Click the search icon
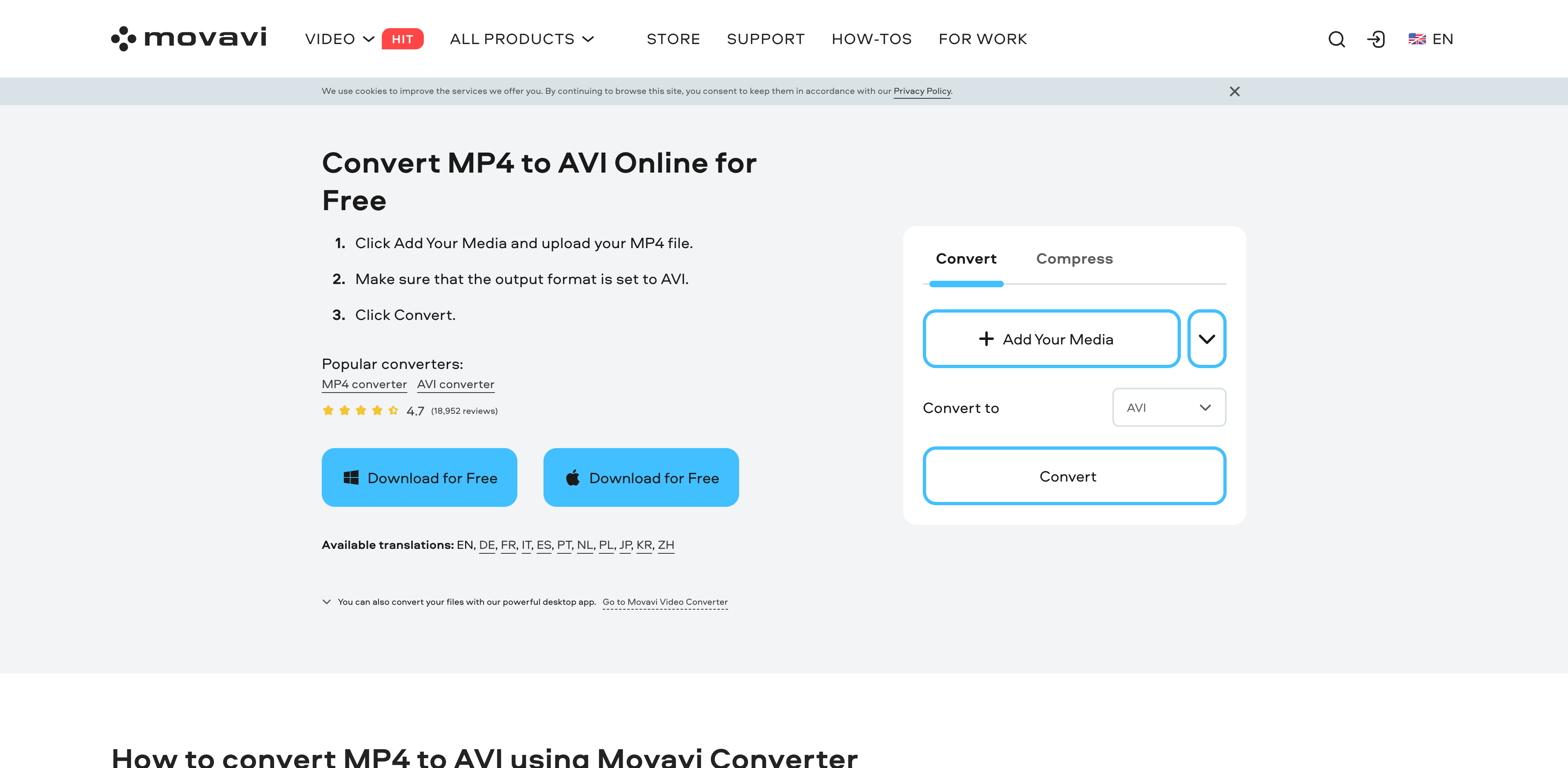1568x768 pixels. [1337, 39]
